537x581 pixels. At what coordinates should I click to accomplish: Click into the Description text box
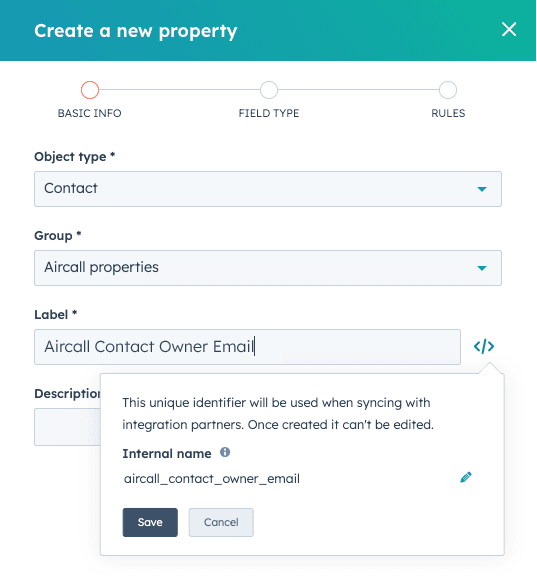click(x=67, y=427)
